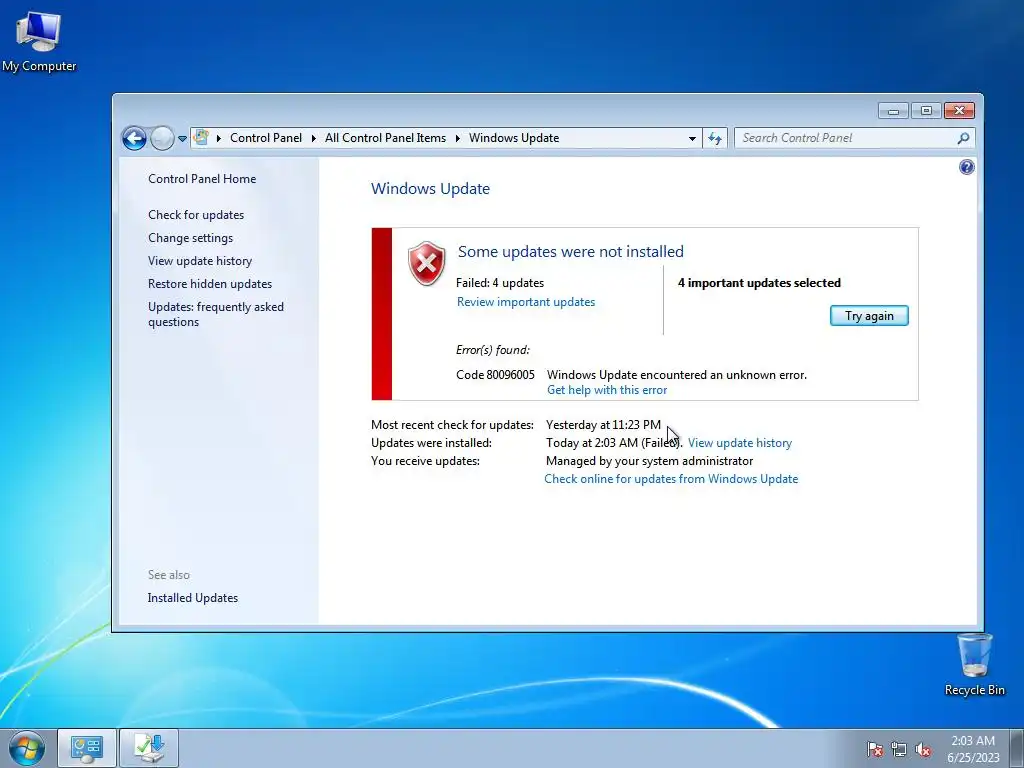Image resolution: width=1024 pixels, height=768 pixels.
Task: Open Installed Updates link
Action: point(193,598)
